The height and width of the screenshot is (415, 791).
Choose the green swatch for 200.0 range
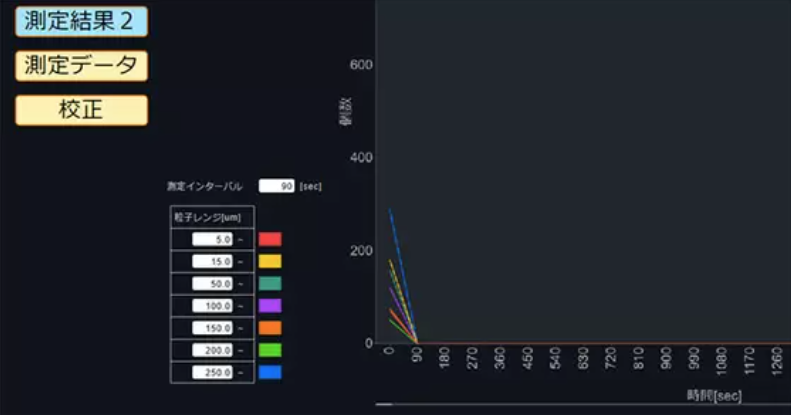coord(270,350)
